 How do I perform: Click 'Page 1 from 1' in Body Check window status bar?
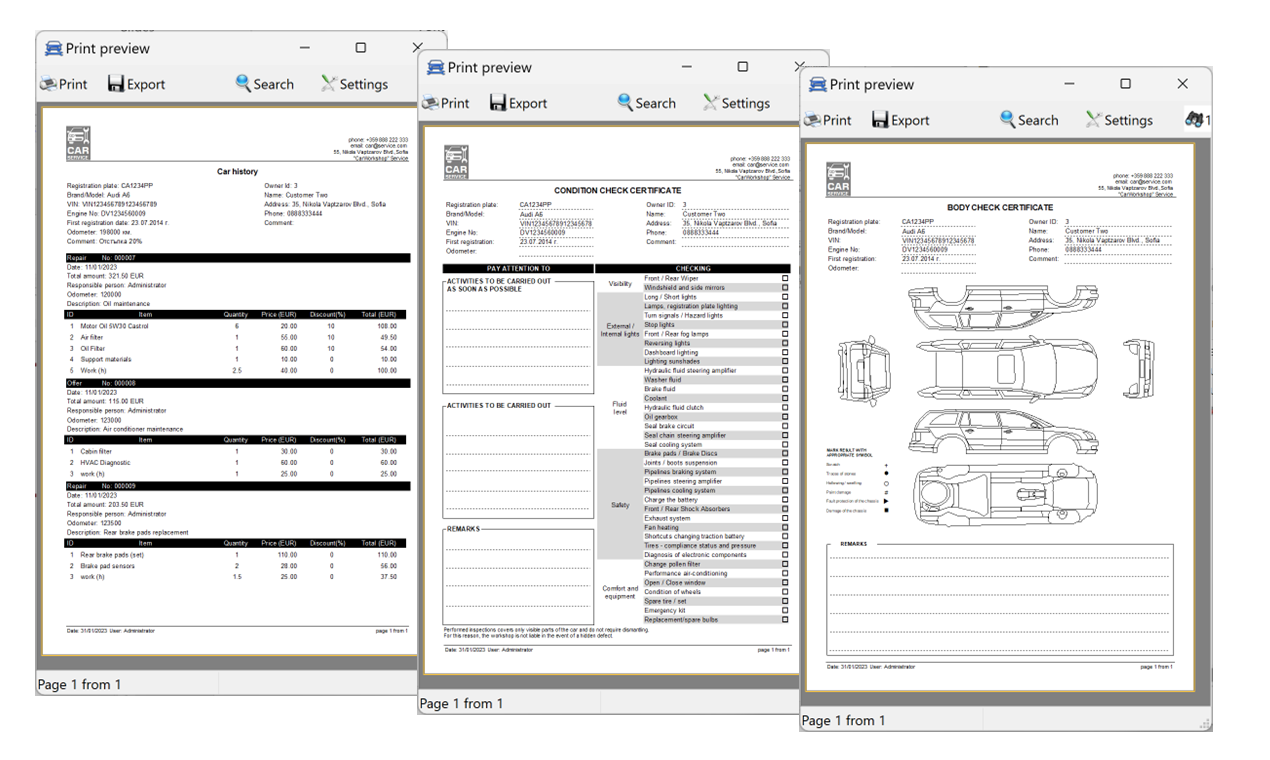844,720
